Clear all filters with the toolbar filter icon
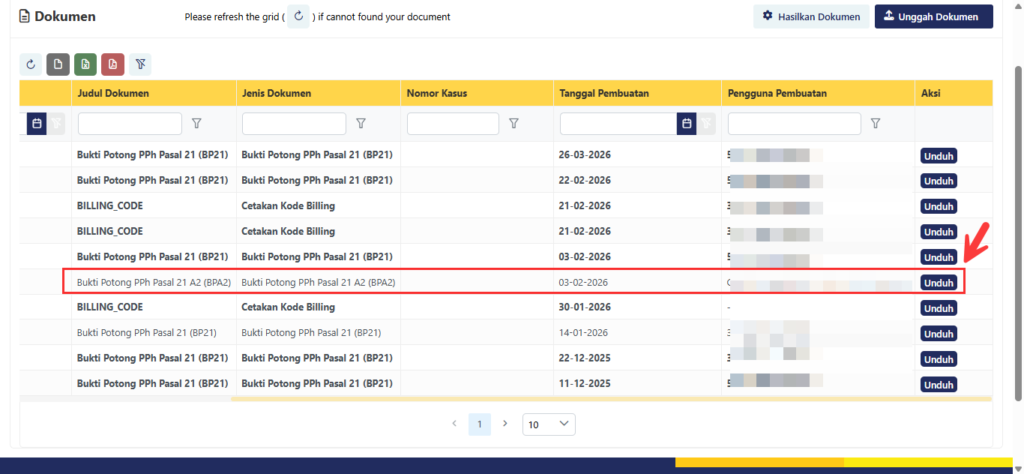The height and width of the screenshot is (474, 1024). (140, 64)
